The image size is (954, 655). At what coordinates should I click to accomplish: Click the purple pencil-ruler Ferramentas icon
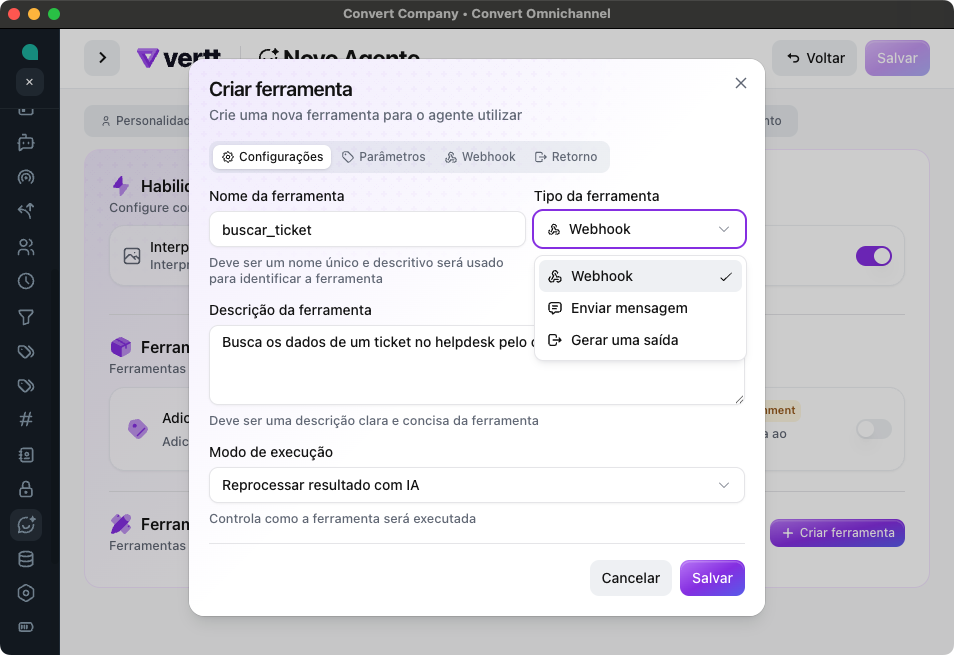coord(121,524)
